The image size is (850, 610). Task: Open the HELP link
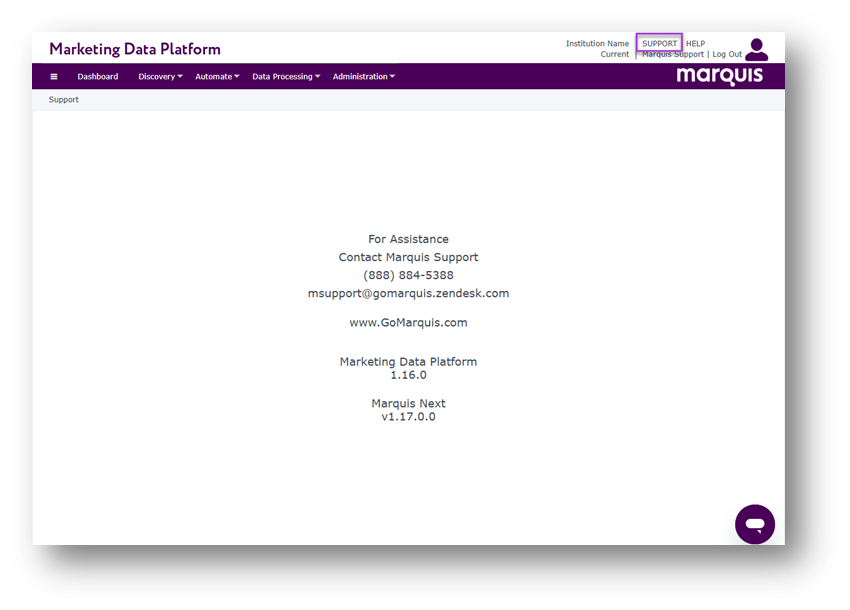(695, 44)
